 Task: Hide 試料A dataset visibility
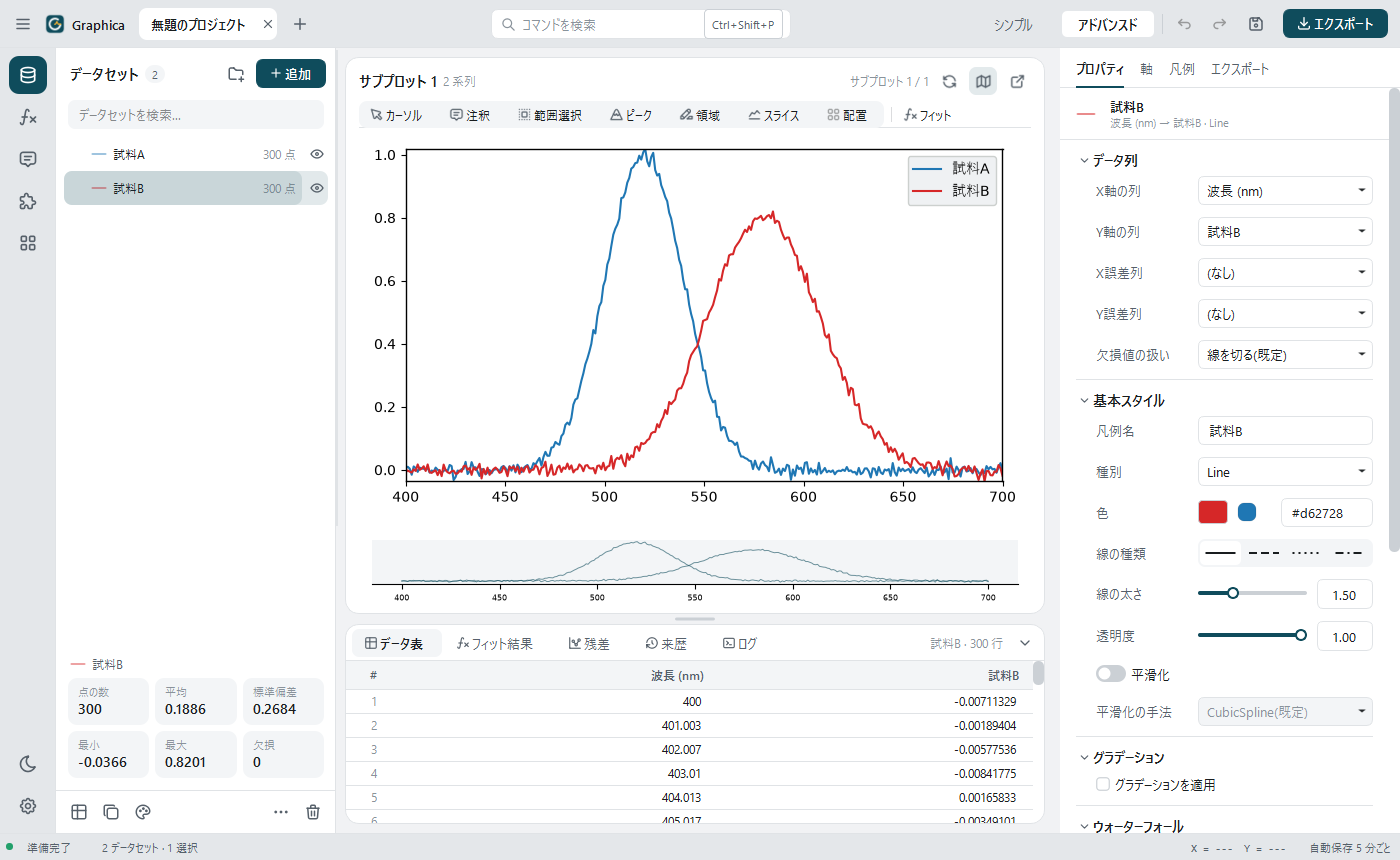point(317,155)
